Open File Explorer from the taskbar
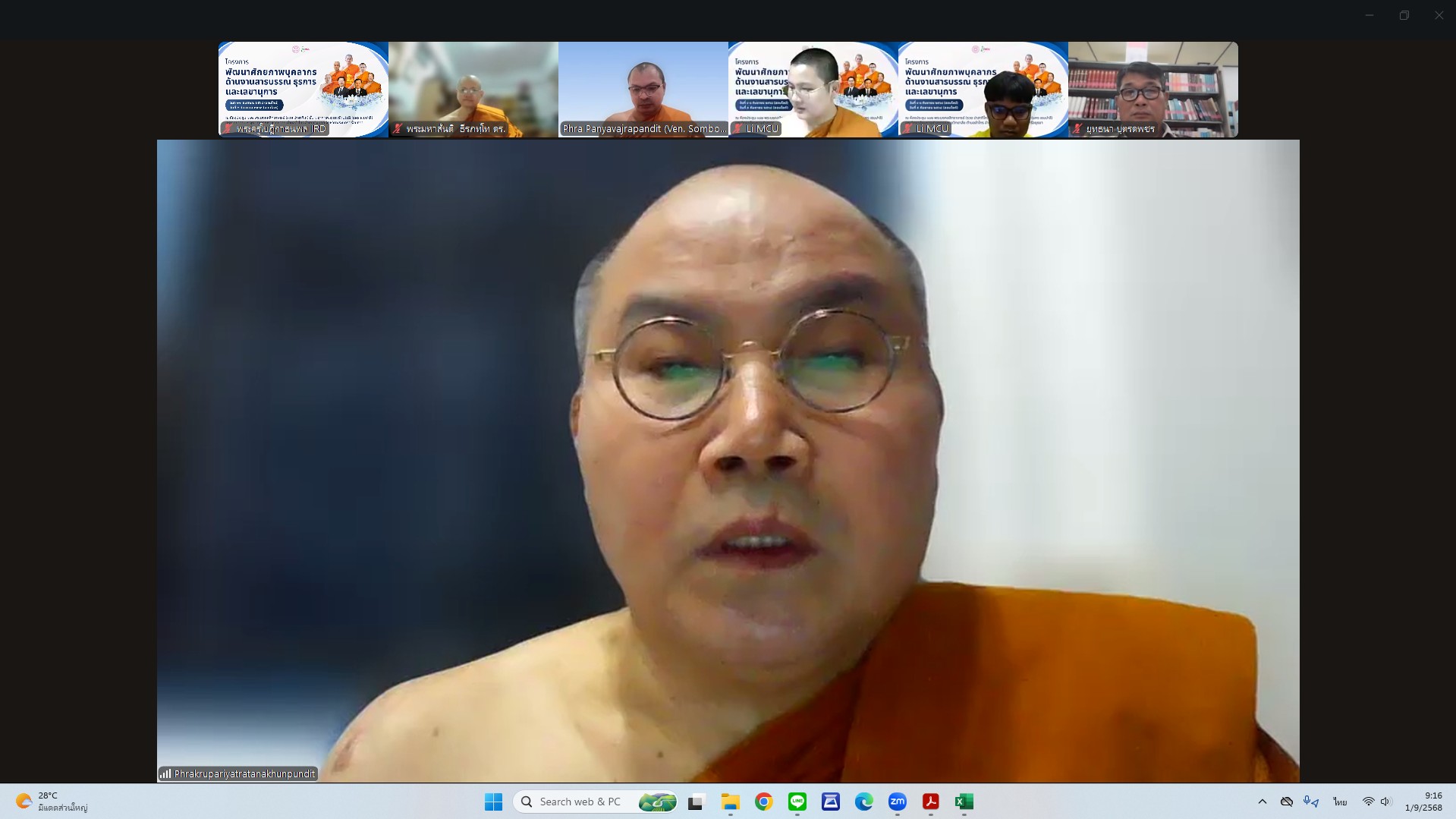The image size is (1456, 819). [x=730, y=802]
